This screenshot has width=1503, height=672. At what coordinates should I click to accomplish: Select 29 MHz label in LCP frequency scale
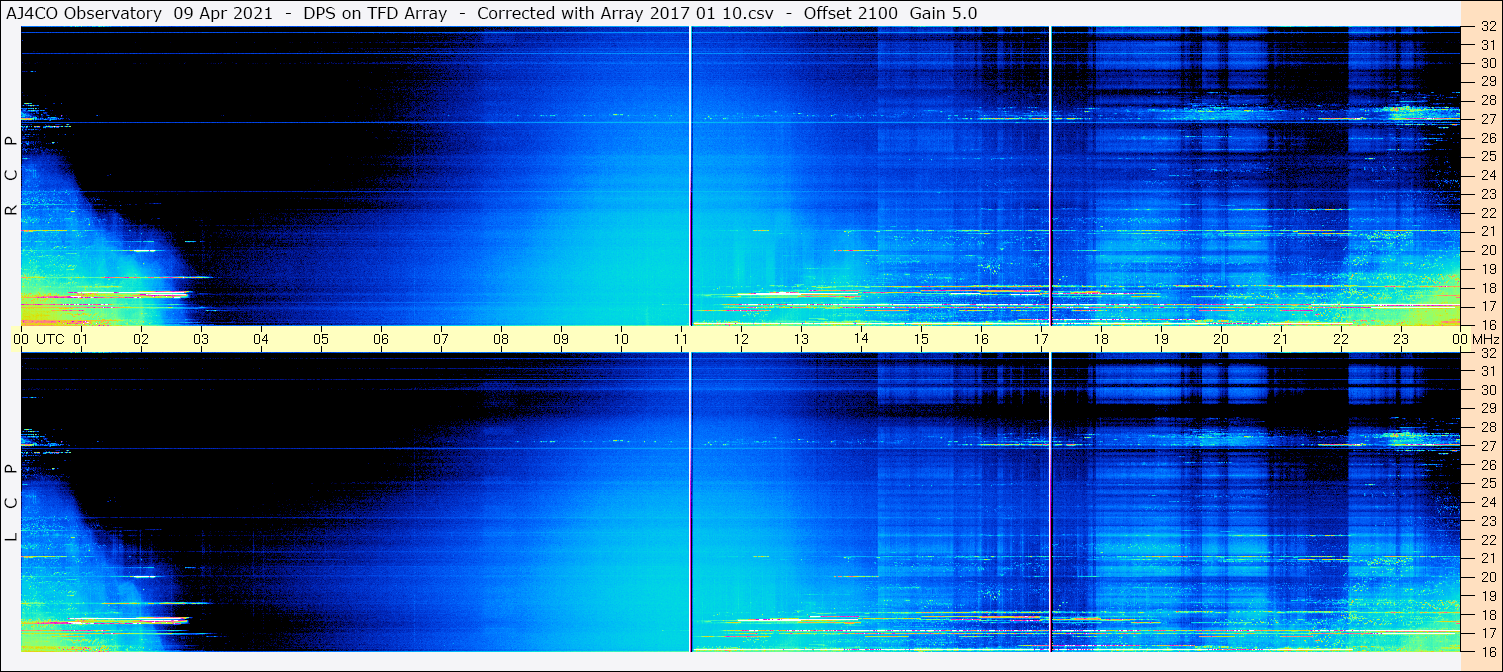[1487, 408]
